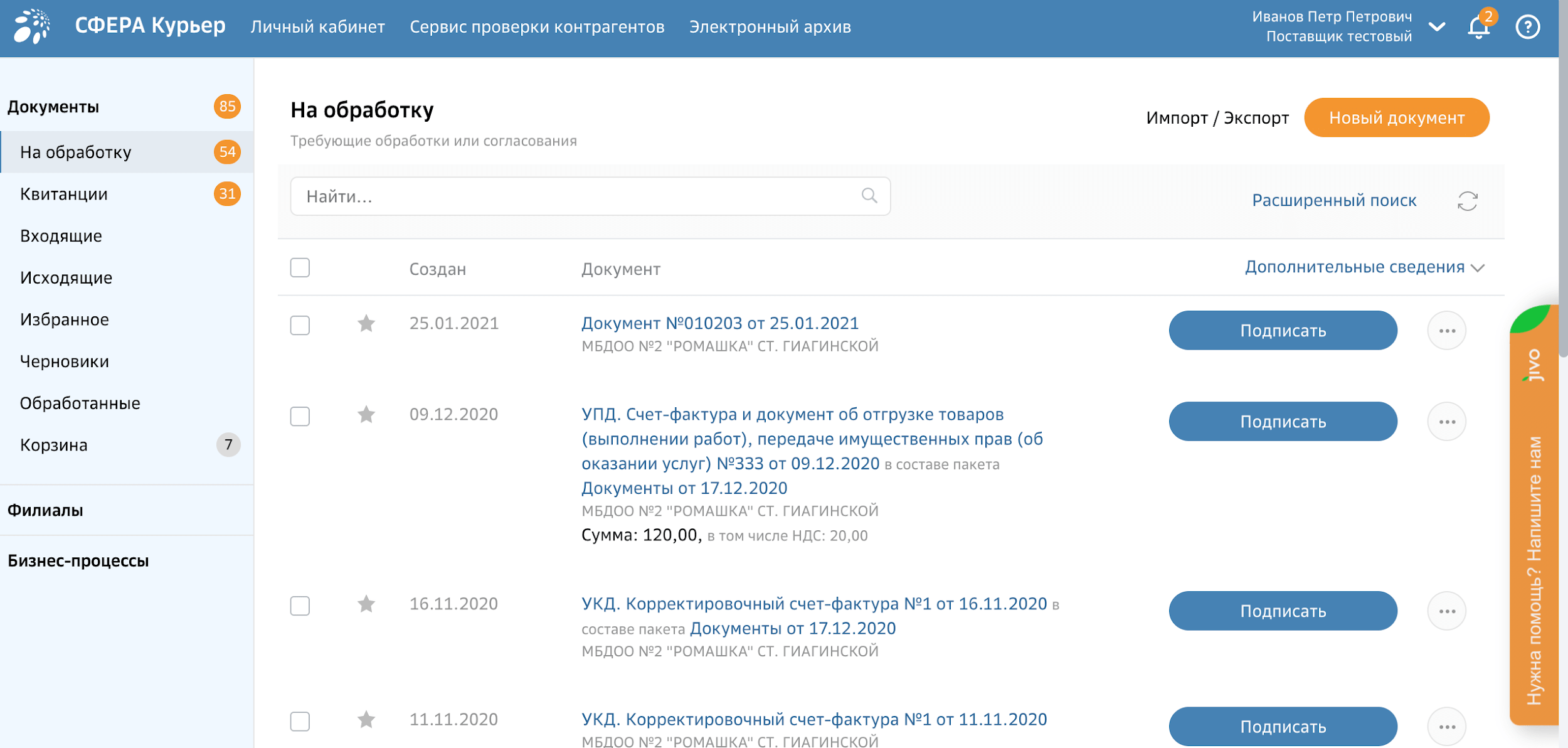1568x748 pixels.
Task: Open УКД №1 от 16.11.2020 link
Action: [814, 604]
